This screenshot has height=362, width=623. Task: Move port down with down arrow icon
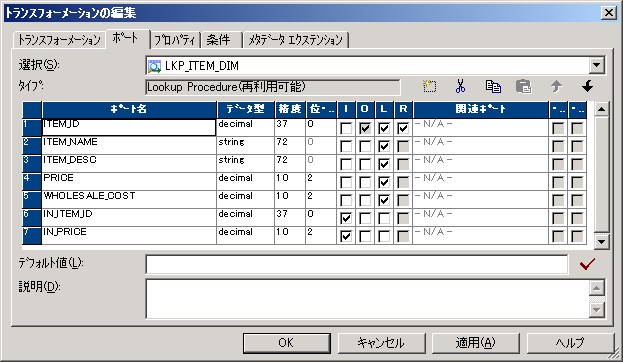(587, 86)
